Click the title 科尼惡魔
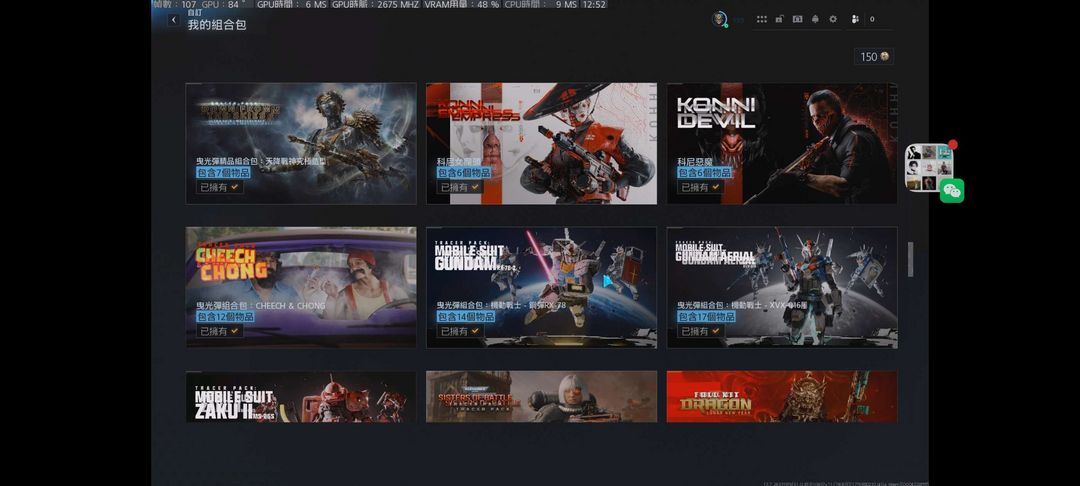 coord(694,161)
